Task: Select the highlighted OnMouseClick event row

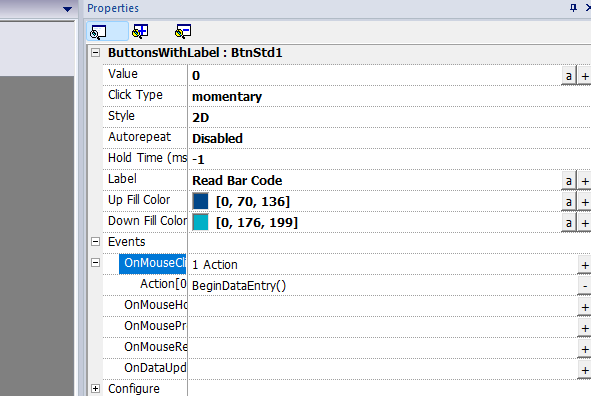Action: (x=153, y=263)
